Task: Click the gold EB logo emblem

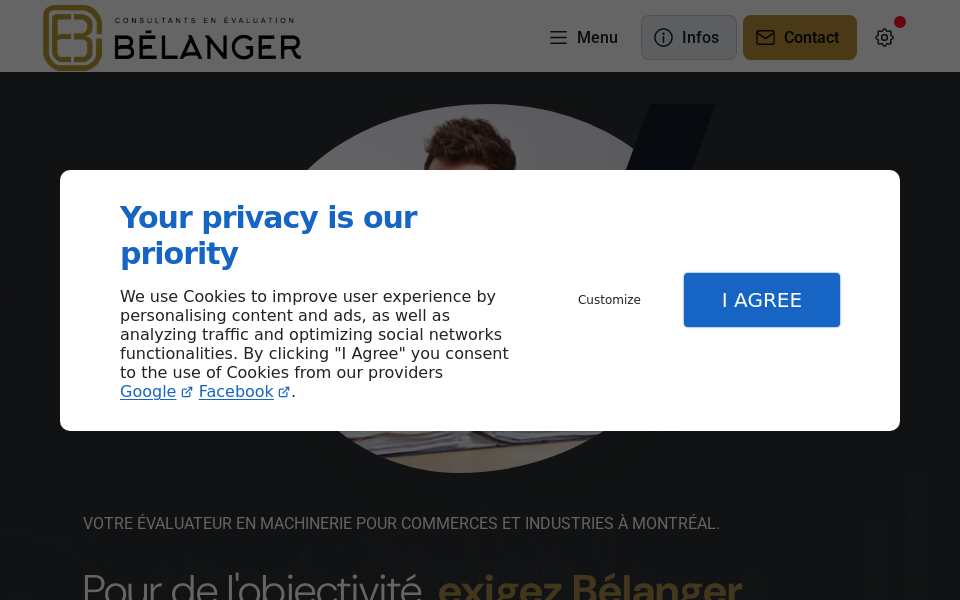Action: 72,38
